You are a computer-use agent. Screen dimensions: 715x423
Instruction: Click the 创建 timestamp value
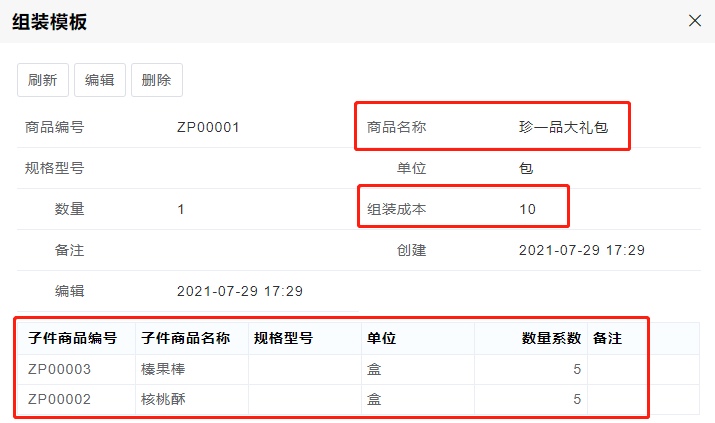coord(581,250)
